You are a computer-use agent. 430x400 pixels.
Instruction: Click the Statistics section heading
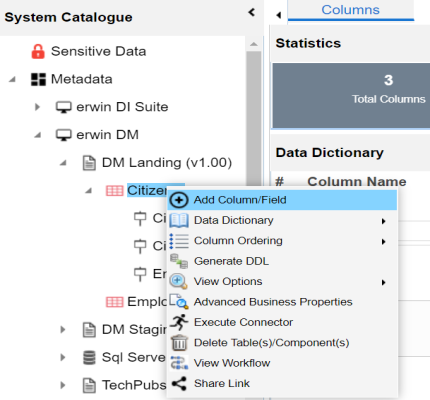pos(308,43)
